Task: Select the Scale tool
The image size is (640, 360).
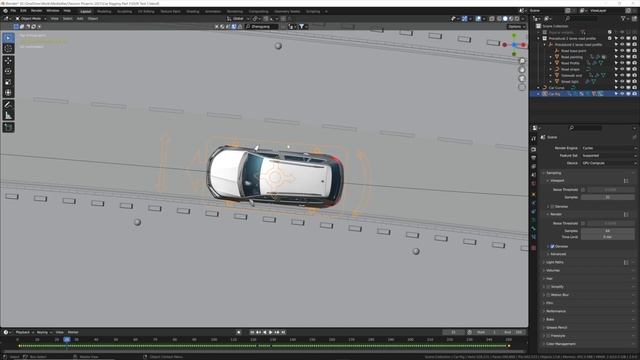Action: coord(8,82)
